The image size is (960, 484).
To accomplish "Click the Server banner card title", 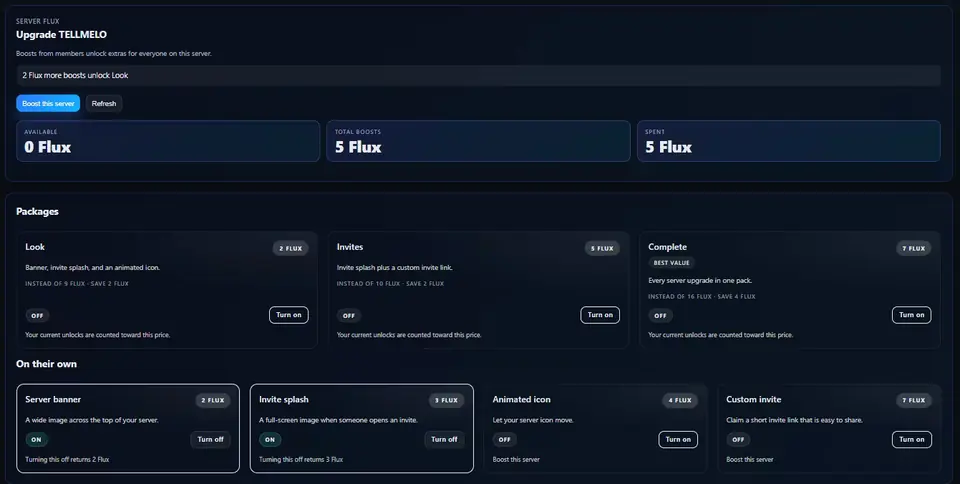I will 53,399.
